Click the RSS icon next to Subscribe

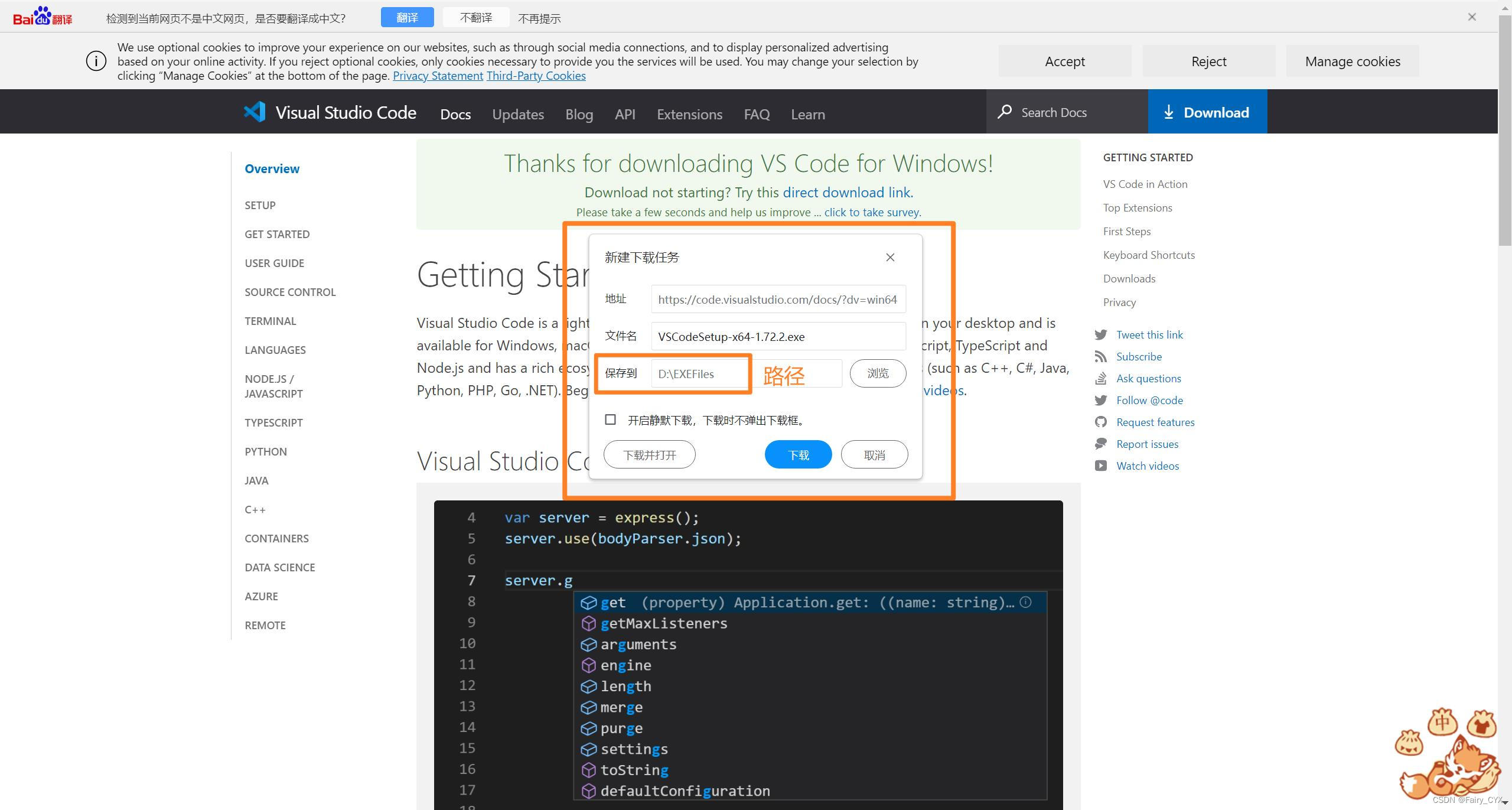(x=1101, y=357)
